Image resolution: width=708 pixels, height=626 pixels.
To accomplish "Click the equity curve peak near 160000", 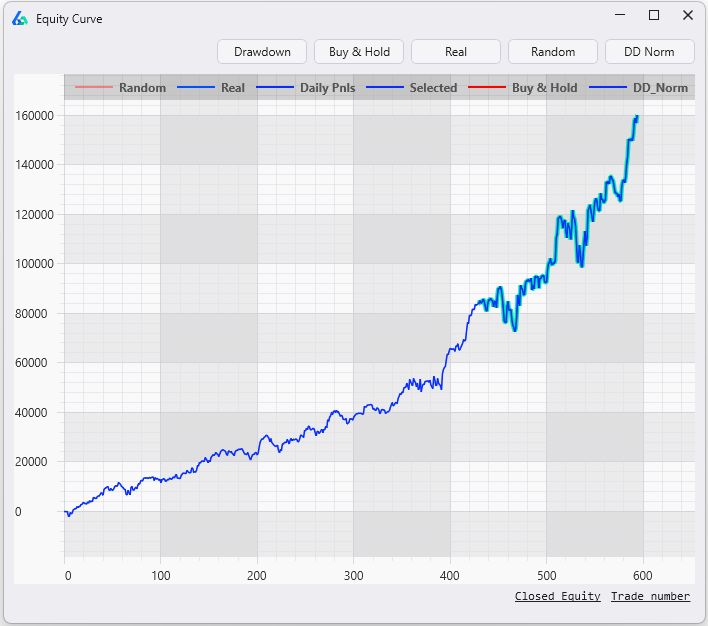I will coord(636,117).
